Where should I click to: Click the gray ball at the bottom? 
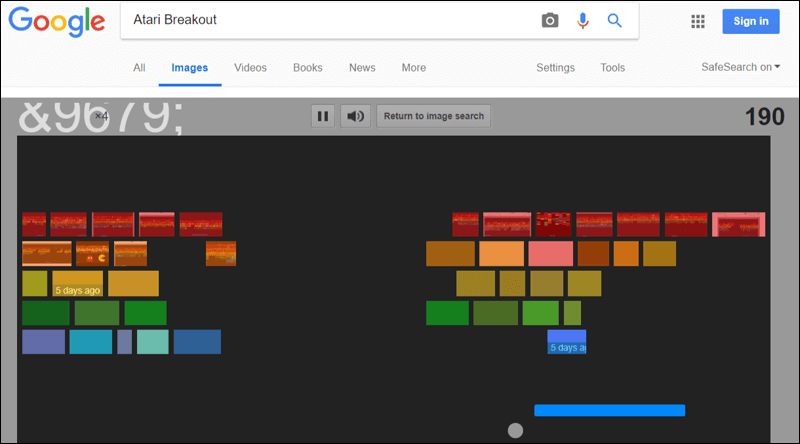(x=515, y=431)
